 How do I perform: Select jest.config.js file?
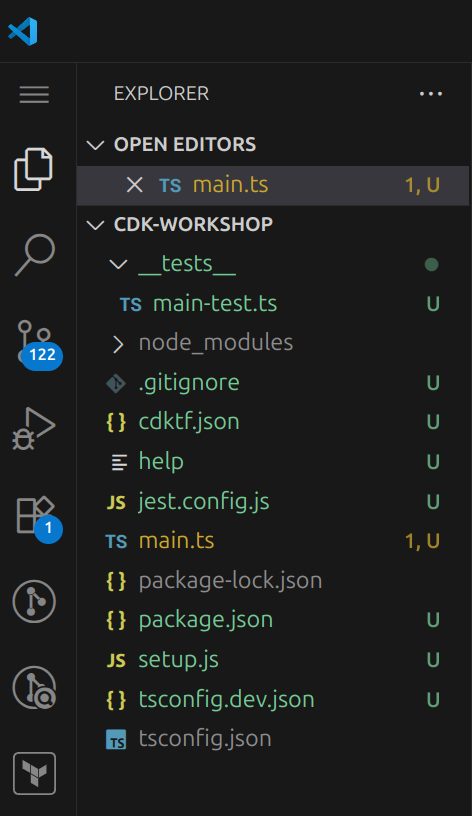click(x=204, y=502)
